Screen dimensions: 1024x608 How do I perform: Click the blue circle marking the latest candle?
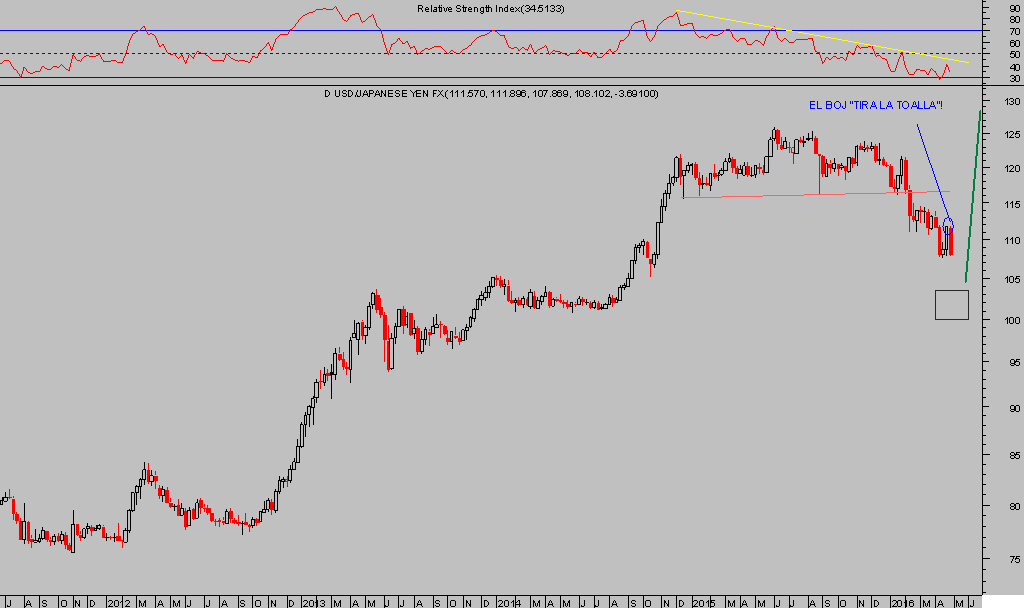(x=948, y=223)
